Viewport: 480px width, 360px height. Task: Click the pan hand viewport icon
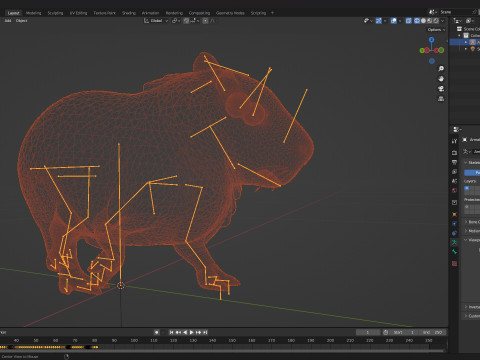pyautogui.click(x=441, y=79)
